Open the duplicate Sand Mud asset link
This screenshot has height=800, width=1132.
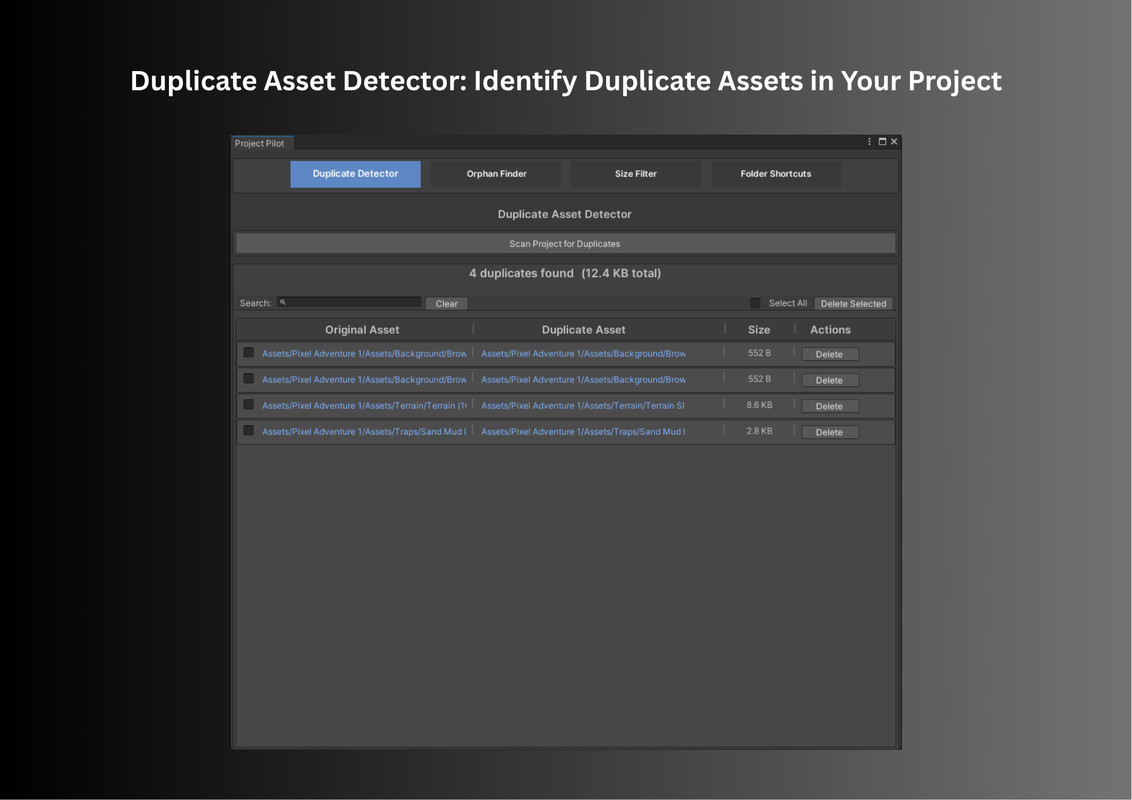pyautogui.click(x=582, y=432)
